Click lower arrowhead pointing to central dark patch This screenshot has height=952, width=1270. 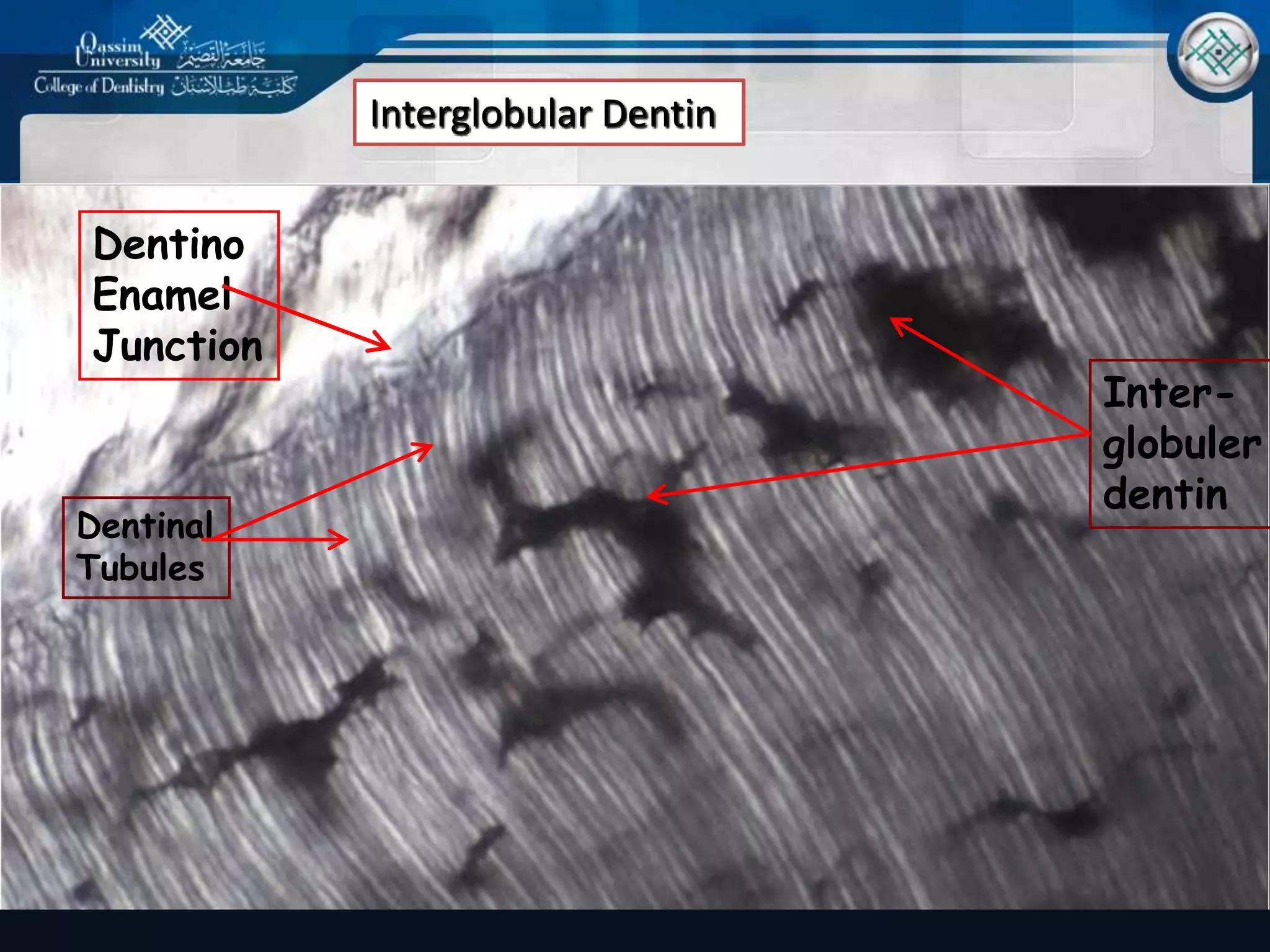click(x=654, y=495)
